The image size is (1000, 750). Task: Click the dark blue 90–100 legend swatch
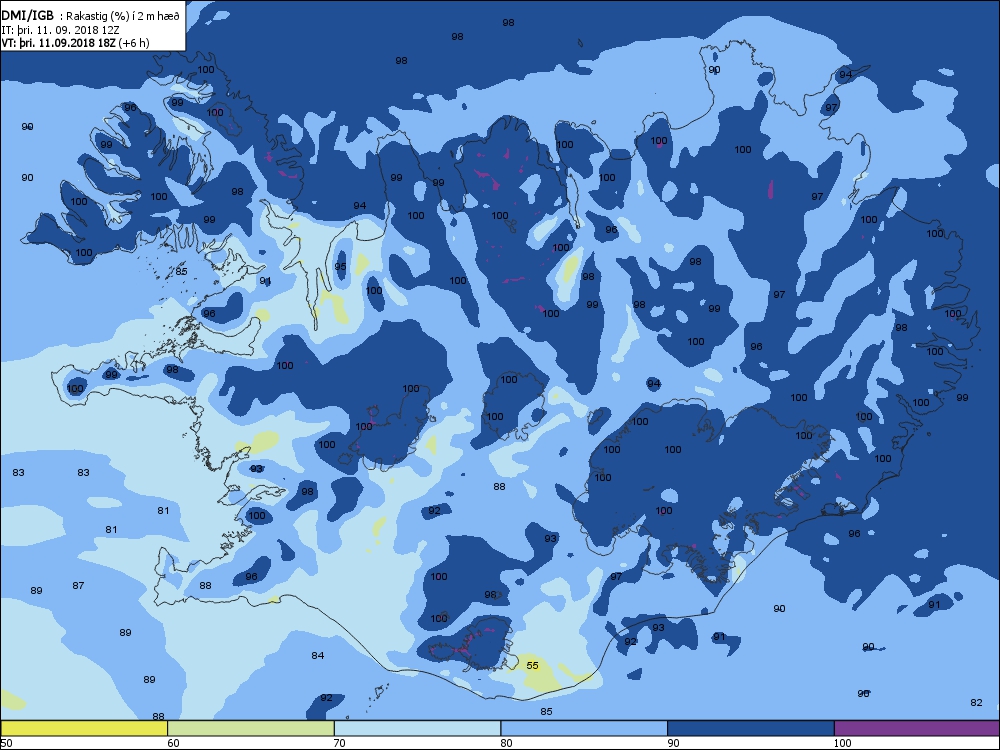pos(751,728)
